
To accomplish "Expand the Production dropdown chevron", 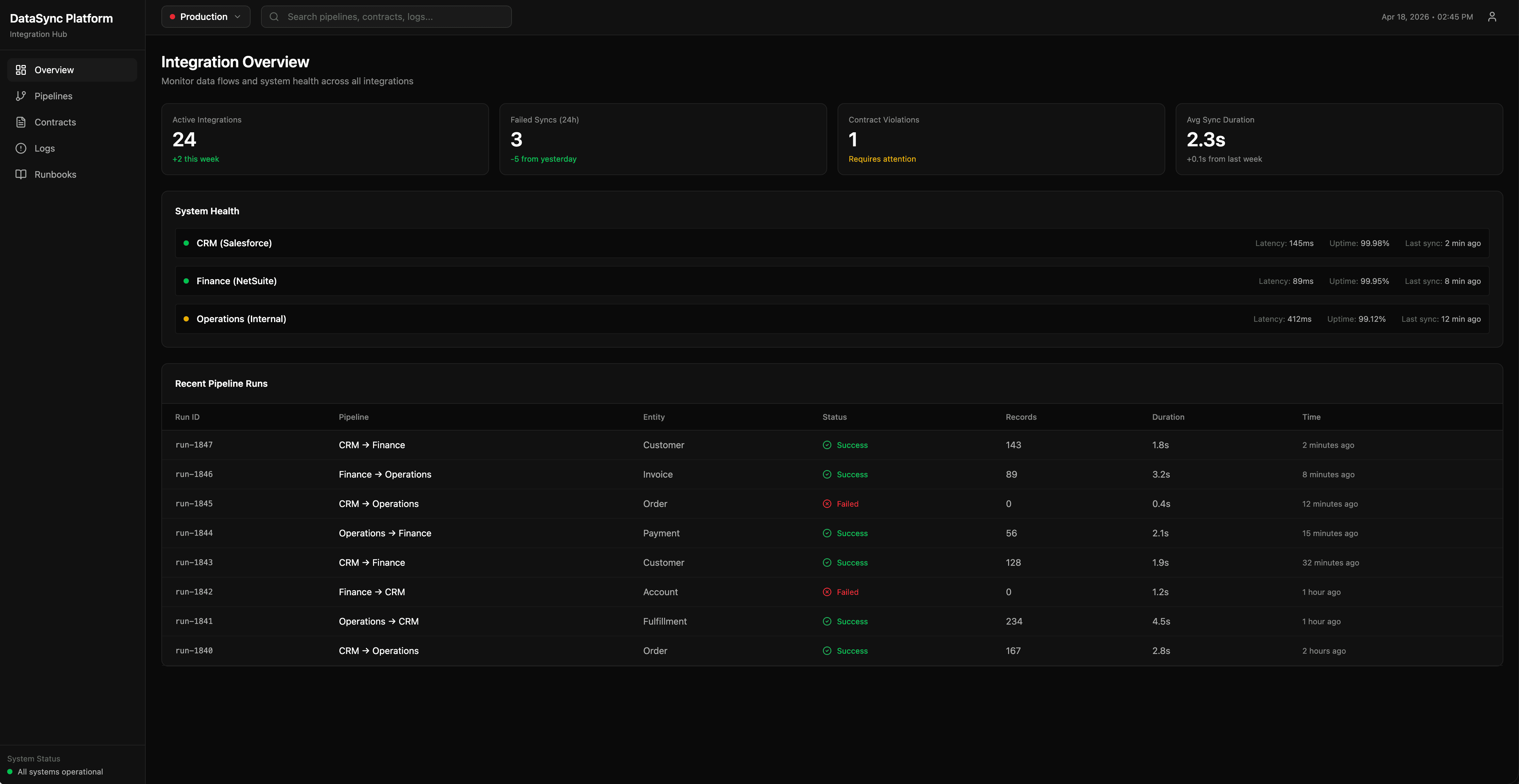I will (x=237, y=17).
